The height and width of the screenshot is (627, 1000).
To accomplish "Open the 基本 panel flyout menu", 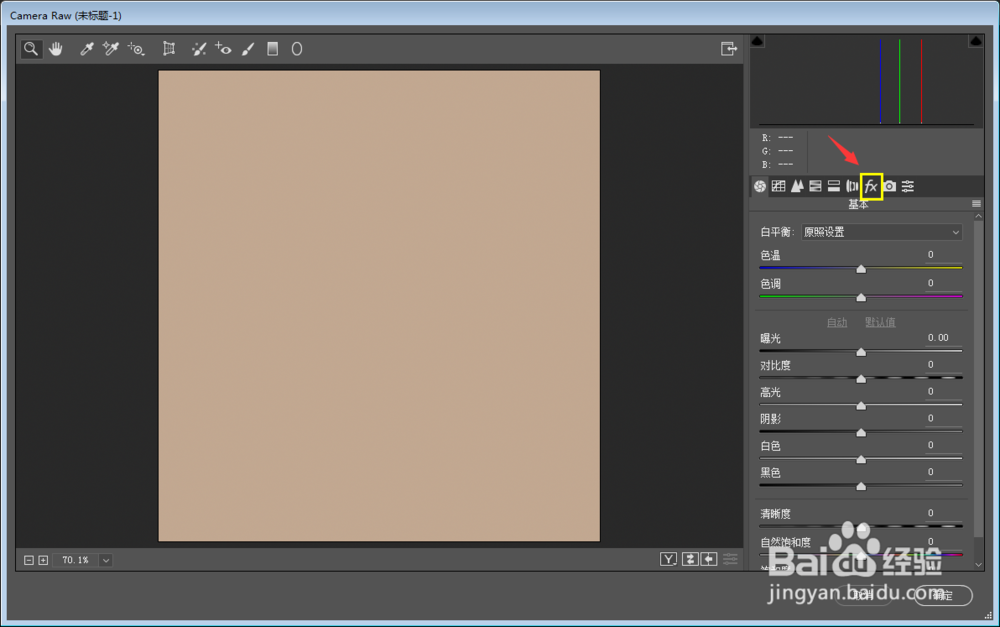I will pos(976,204).
